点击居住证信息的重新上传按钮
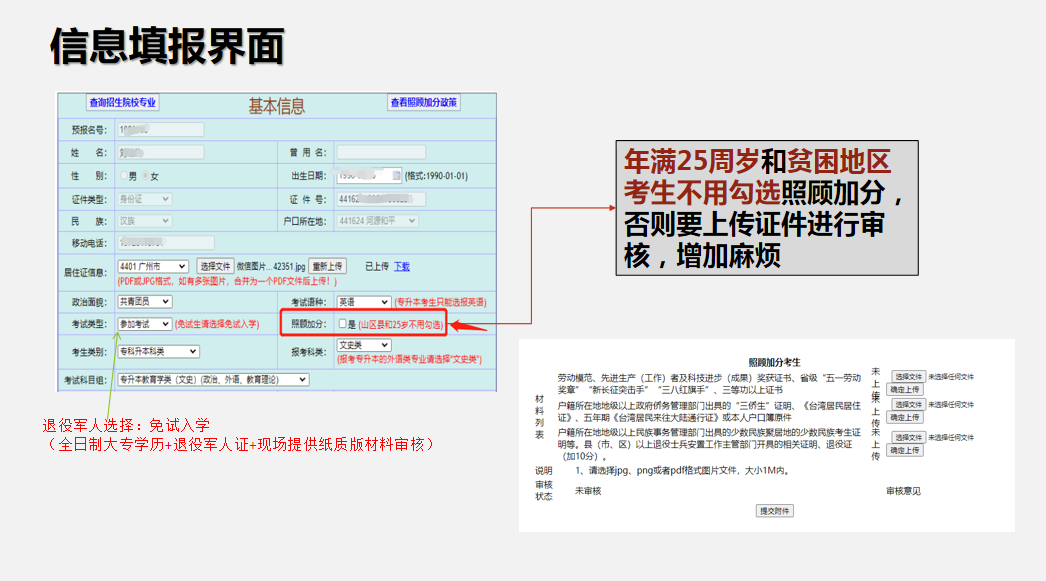Viewport: 1046px width, 581px height. (x=327, y=266)
